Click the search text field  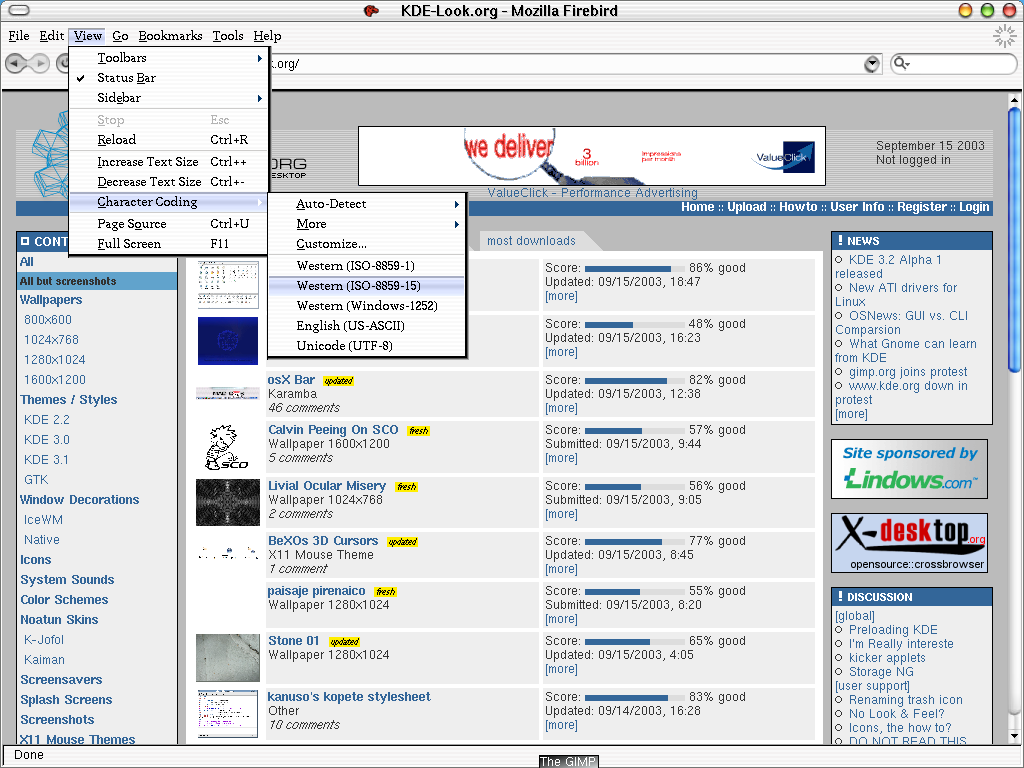click(963, 63)
